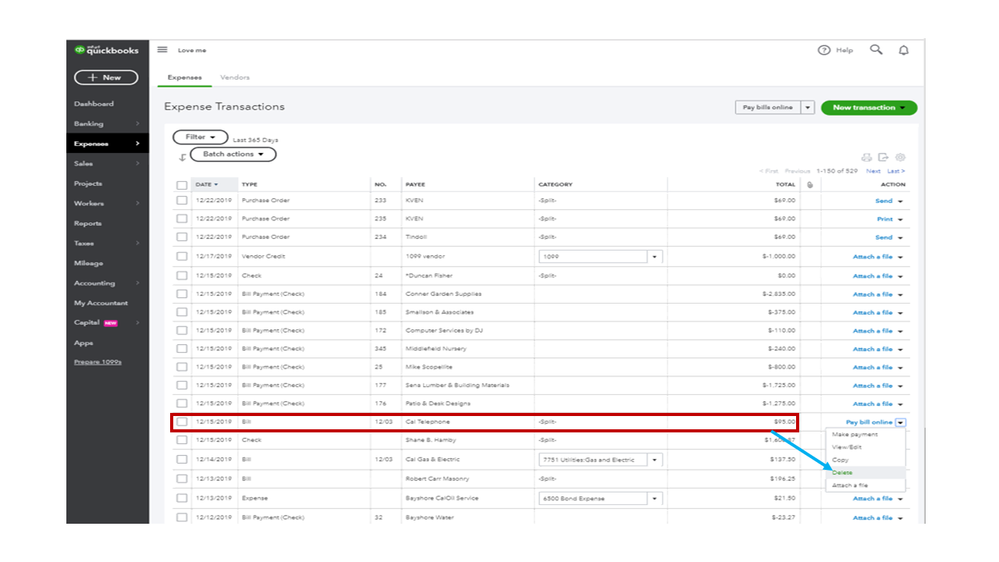Check the box for 1099 vendor credit
Viewport: 999px width, 562px height.
(x=182, y=256)
